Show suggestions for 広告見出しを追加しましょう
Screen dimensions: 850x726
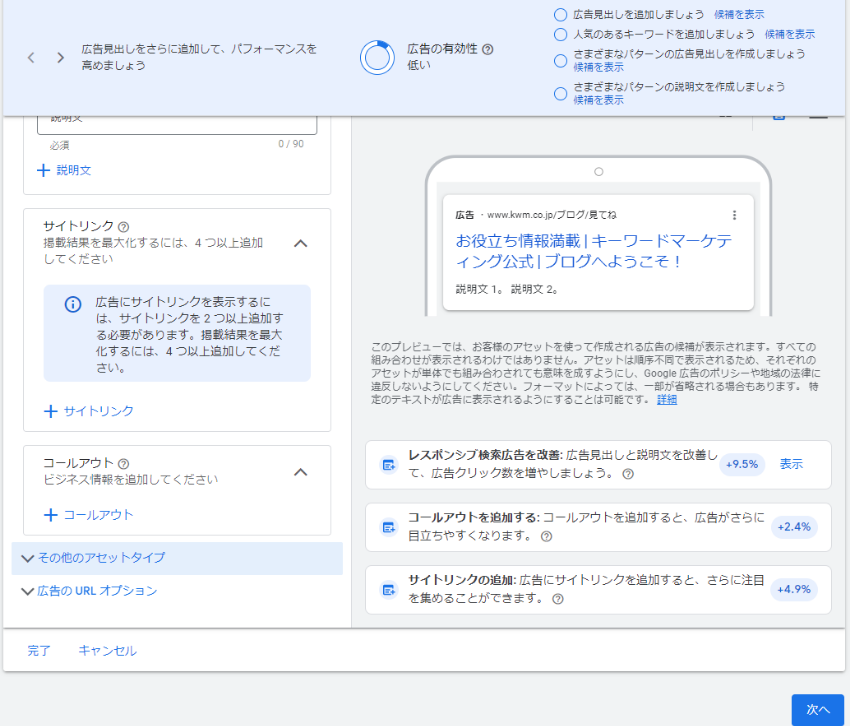coord(739,15)
